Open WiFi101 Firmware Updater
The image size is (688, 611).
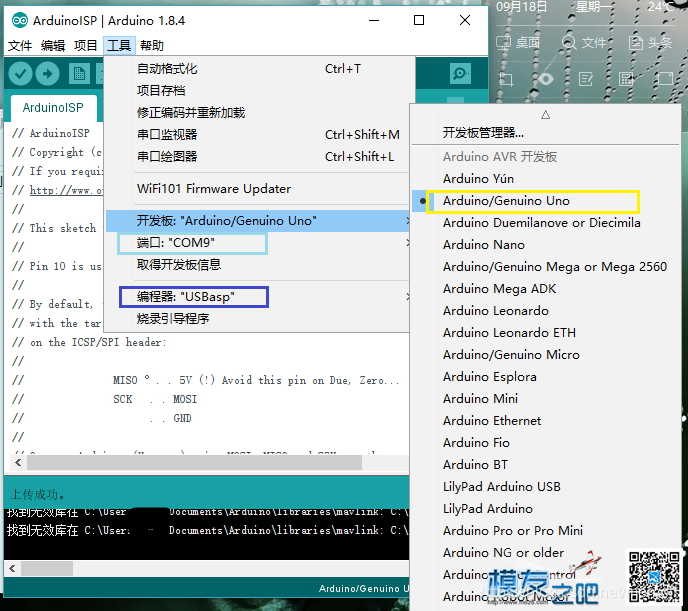click(x=258, y=189)
